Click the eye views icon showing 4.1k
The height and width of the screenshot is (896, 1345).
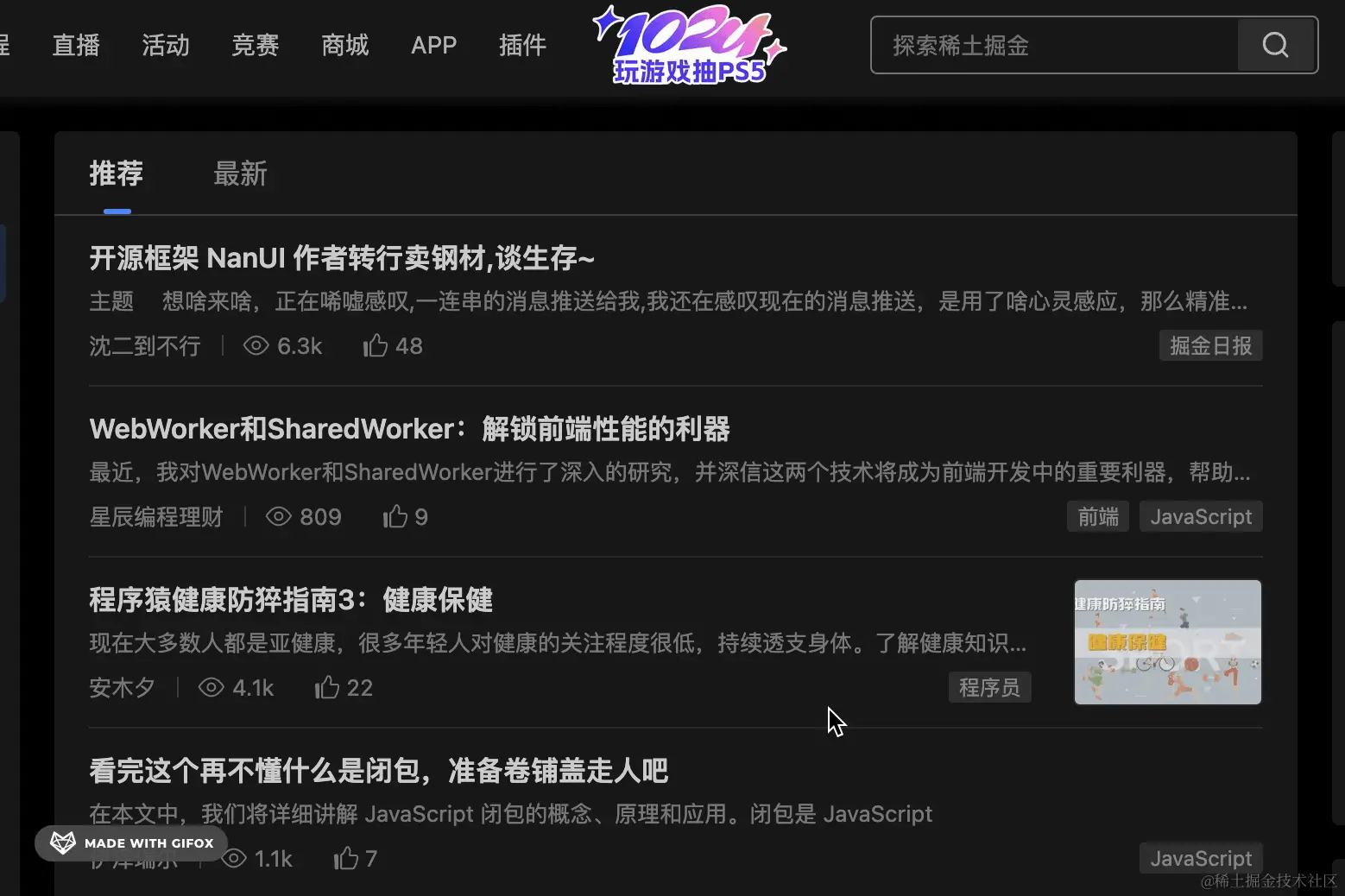211,688
